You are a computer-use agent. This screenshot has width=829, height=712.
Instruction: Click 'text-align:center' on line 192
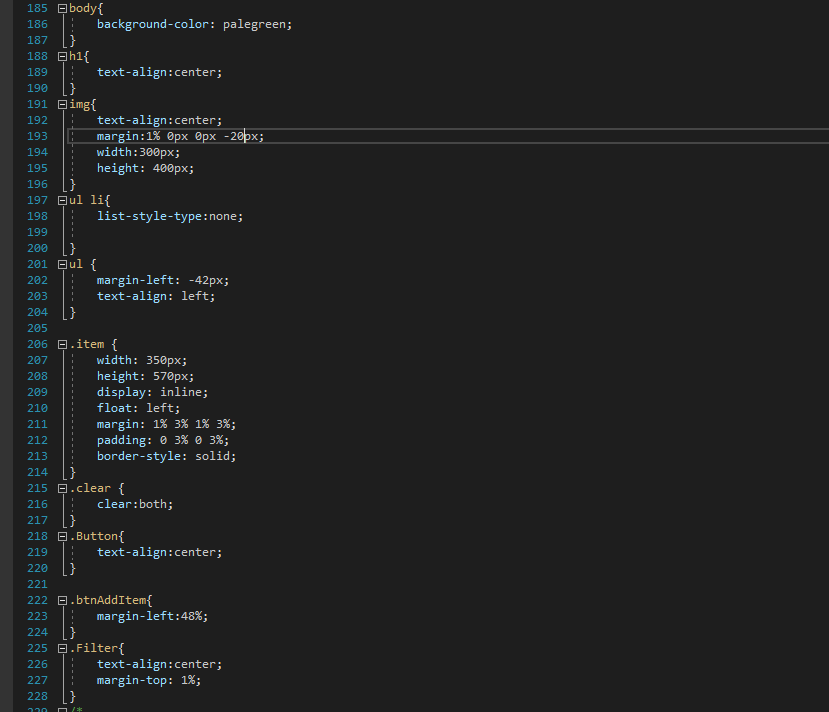coord(156,121)
